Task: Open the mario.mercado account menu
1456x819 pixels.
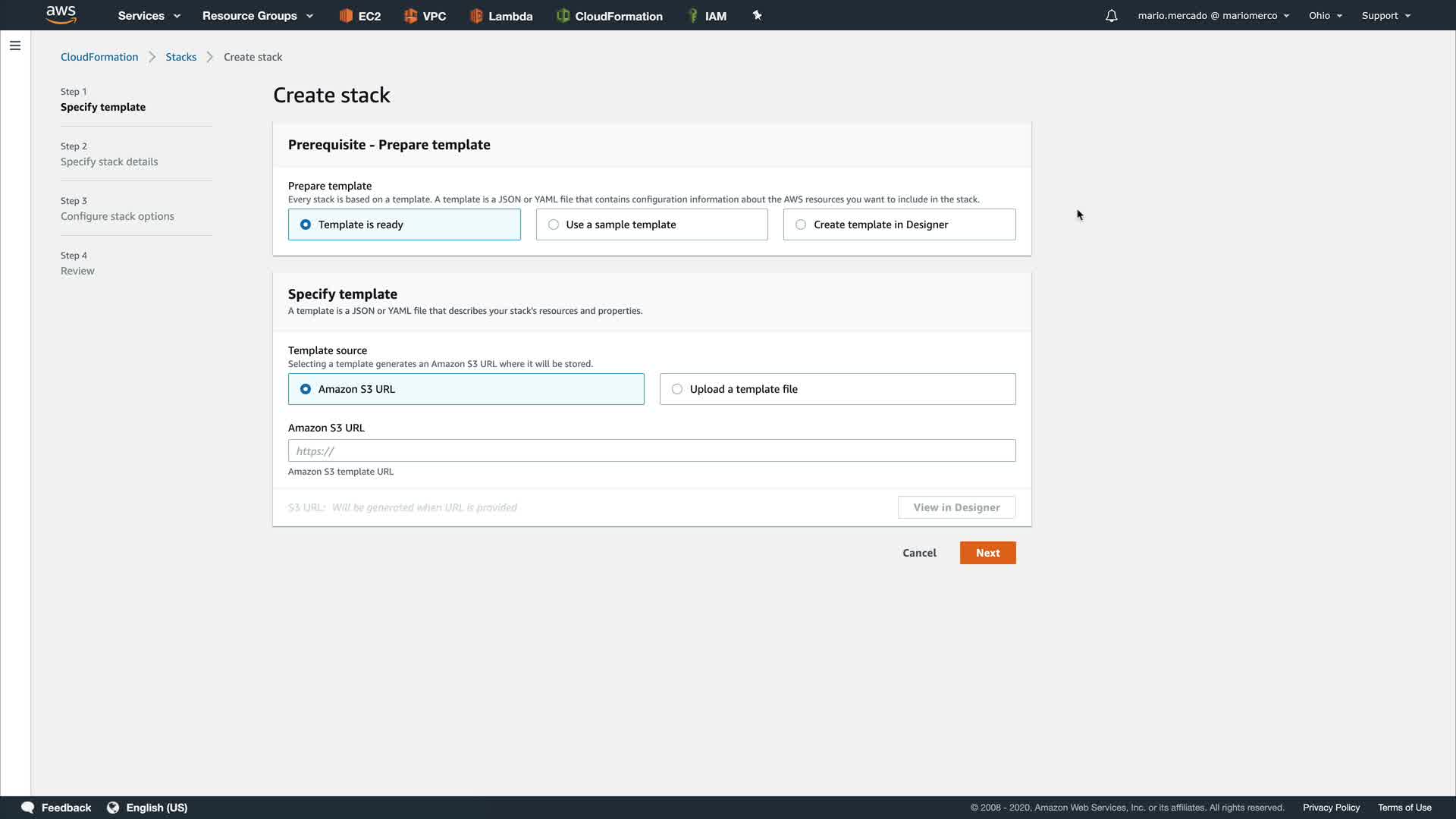Action: 1213,16
